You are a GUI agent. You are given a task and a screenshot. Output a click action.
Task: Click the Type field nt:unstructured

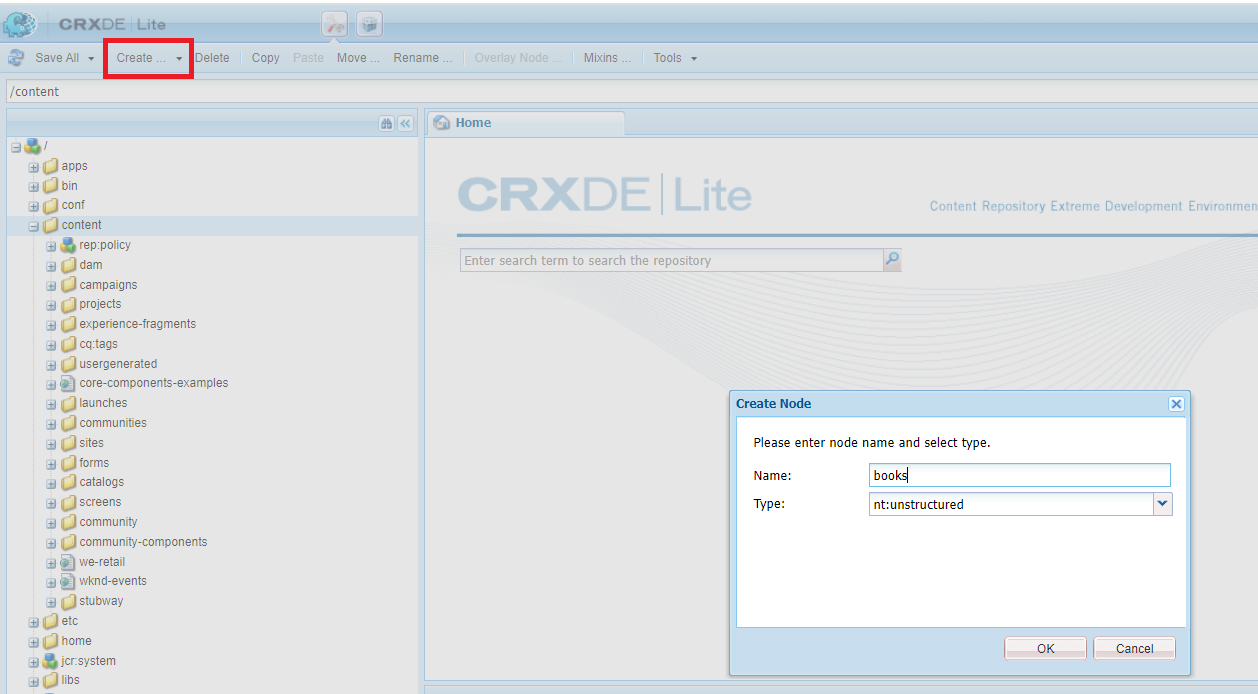coord(1012,504)
